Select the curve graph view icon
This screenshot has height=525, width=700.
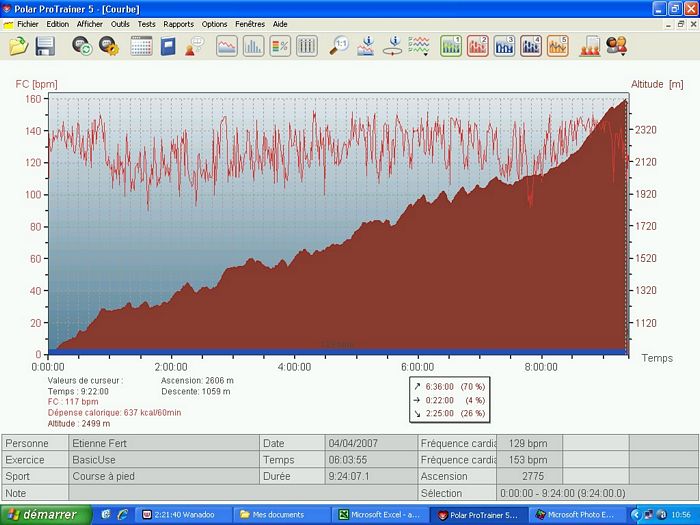(x=227, y=46)
